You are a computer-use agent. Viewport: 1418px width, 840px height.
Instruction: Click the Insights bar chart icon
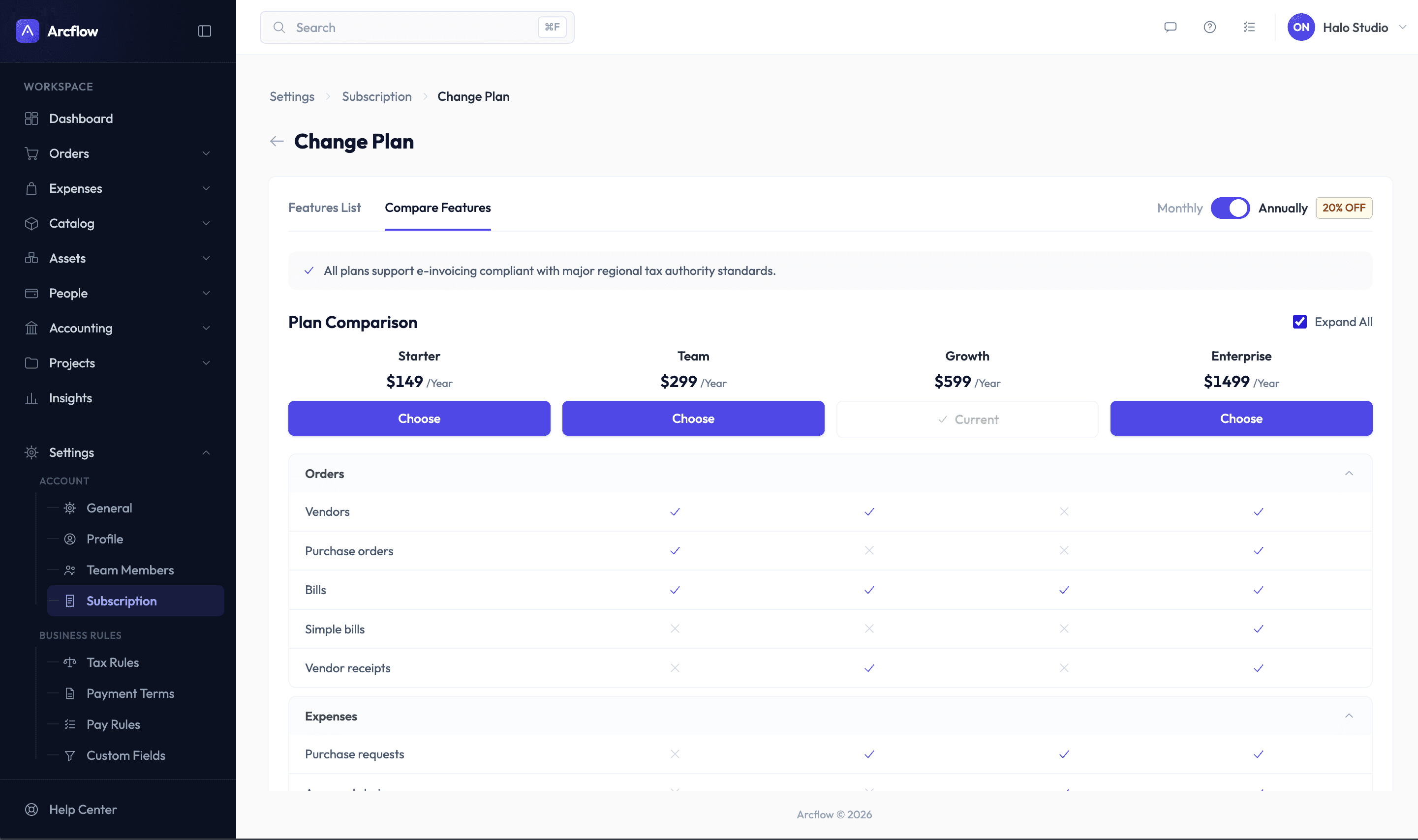(x=31, y=398)
